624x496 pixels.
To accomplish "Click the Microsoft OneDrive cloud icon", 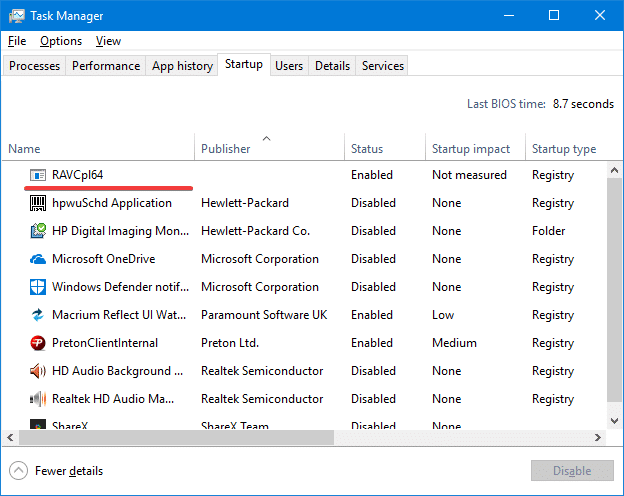I will 38,259.
